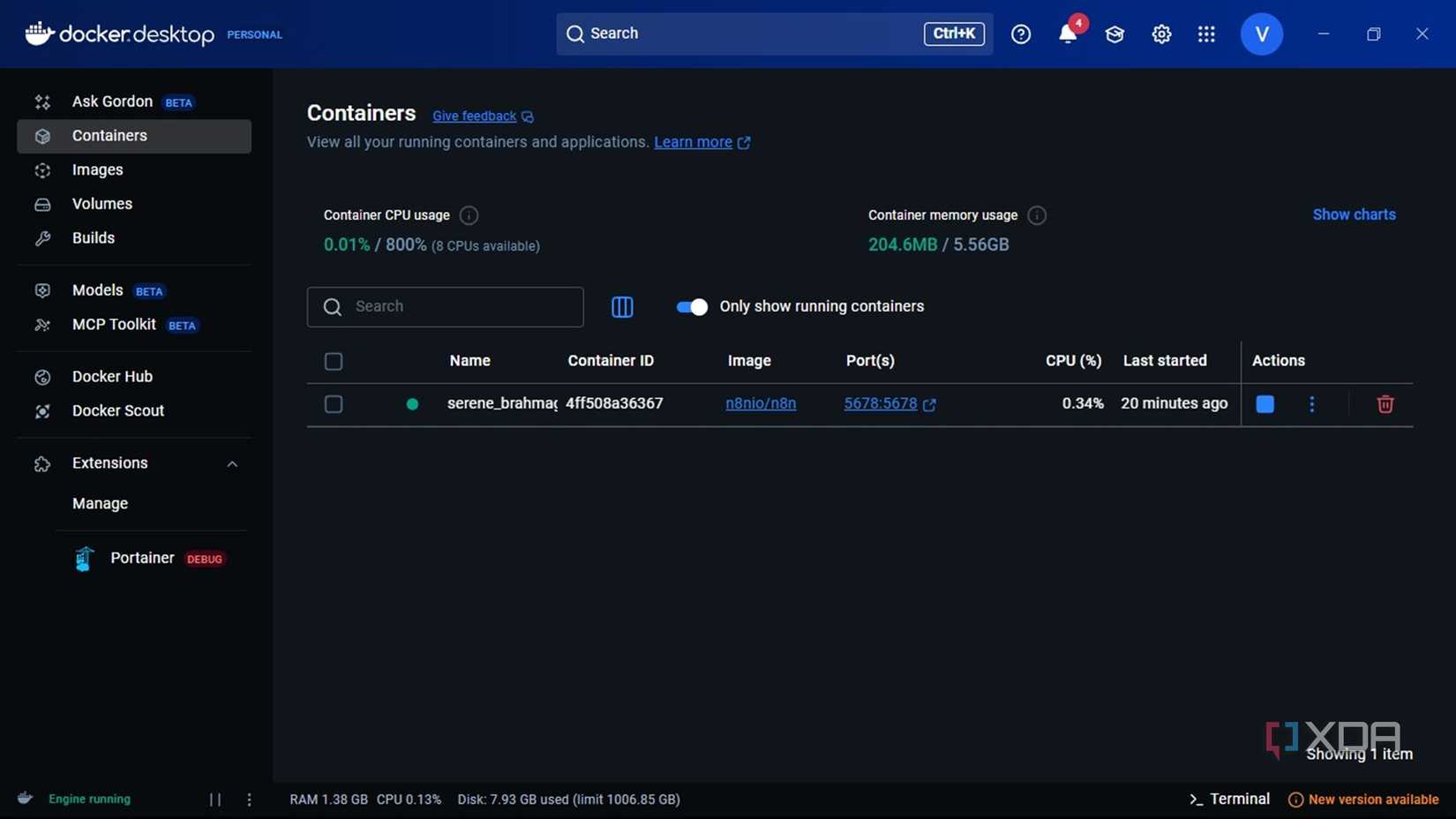Check the select-all containers checkbox

[334, 361]
